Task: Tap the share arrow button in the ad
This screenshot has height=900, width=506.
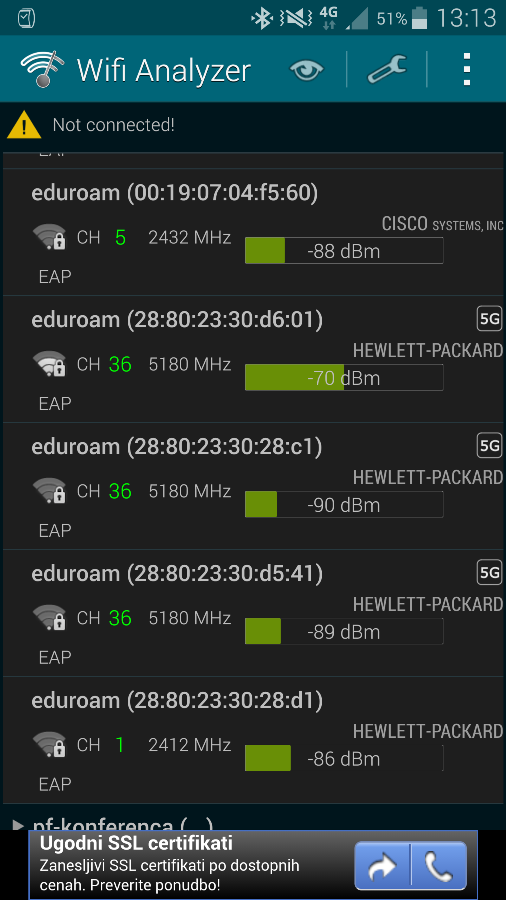Action: pyautogui.click(x=382, y=866)
